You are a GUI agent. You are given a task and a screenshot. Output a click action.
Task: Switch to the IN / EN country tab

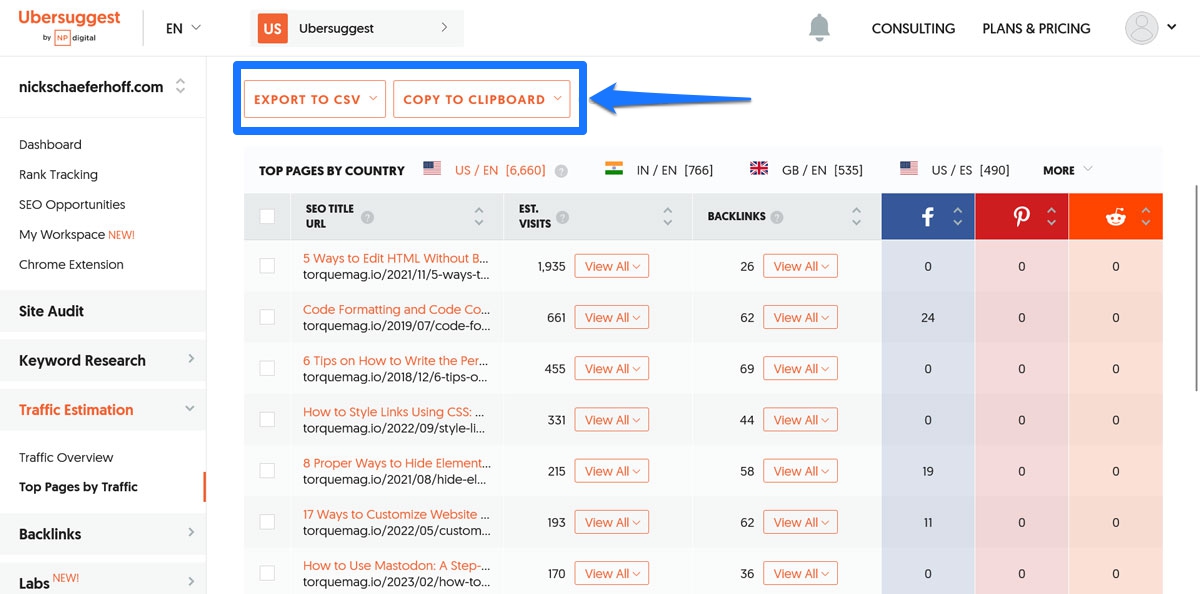point(660,170)
